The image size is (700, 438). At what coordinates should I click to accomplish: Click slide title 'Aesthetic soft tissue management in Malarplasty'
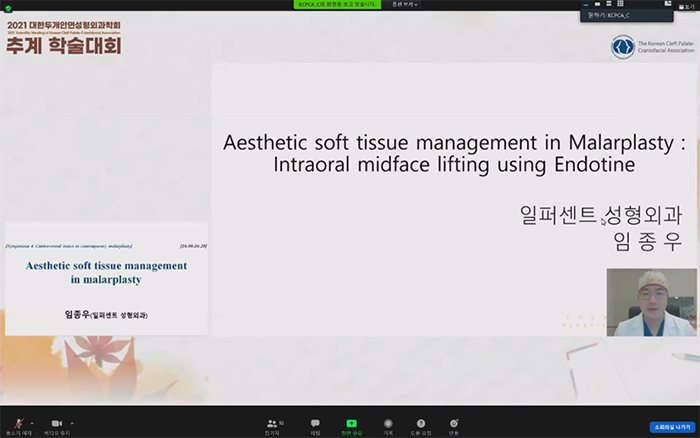[x=454, y=143]
